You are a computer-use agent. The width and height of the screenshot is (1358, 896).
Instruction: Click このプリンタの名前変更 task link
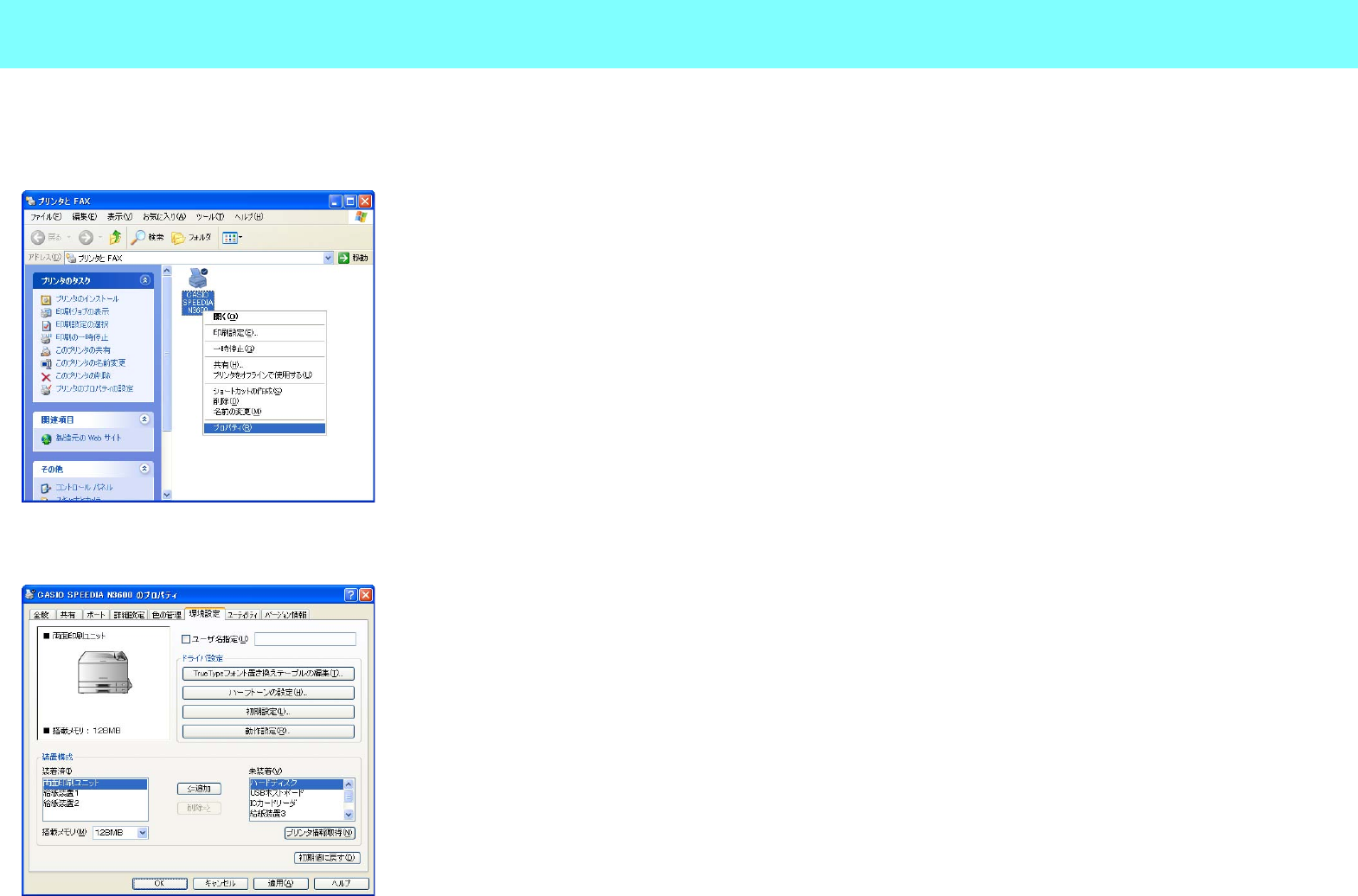[x=91, y=363]
